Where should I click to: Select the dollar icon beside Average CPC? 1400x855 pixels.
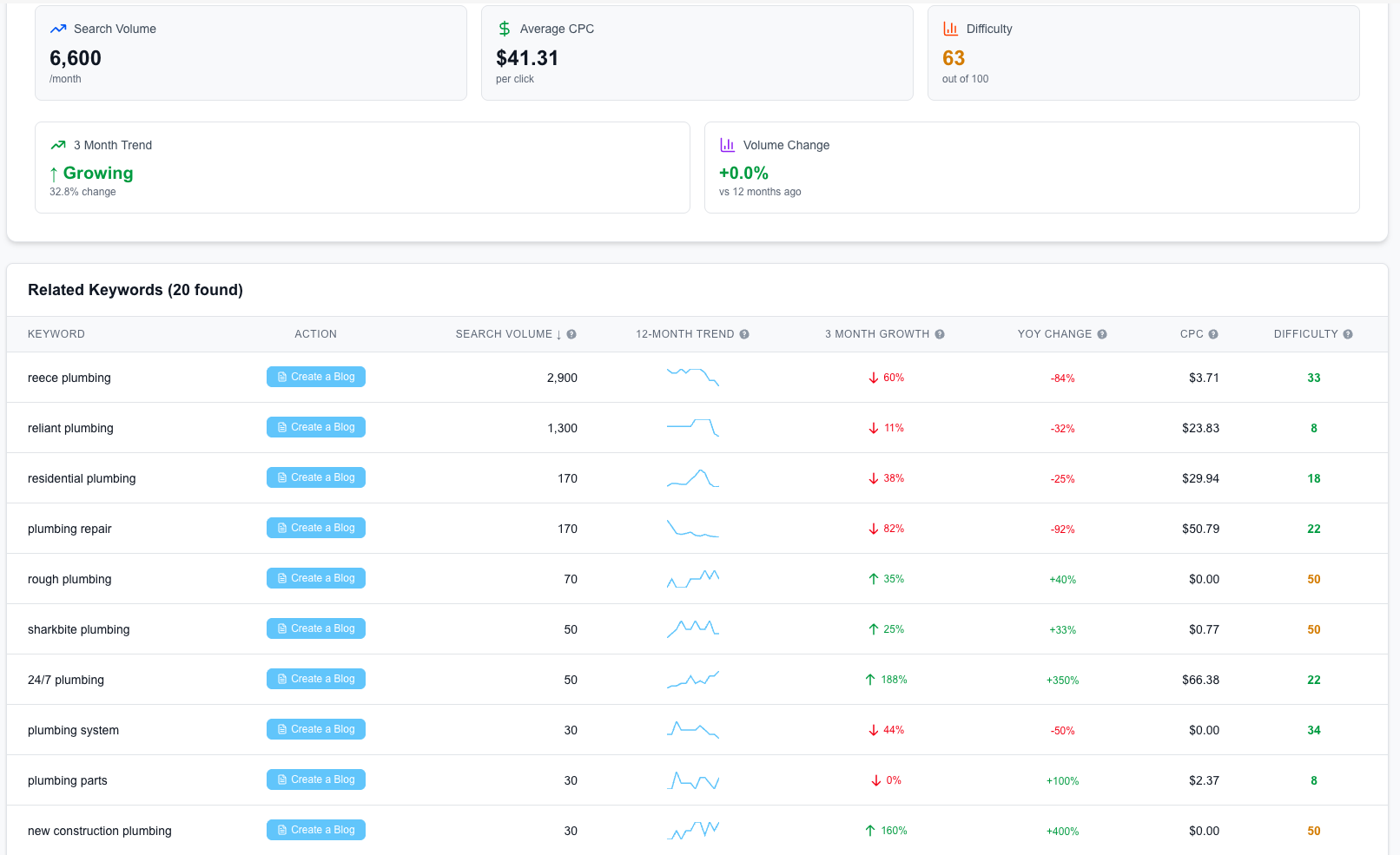point(504,28)
